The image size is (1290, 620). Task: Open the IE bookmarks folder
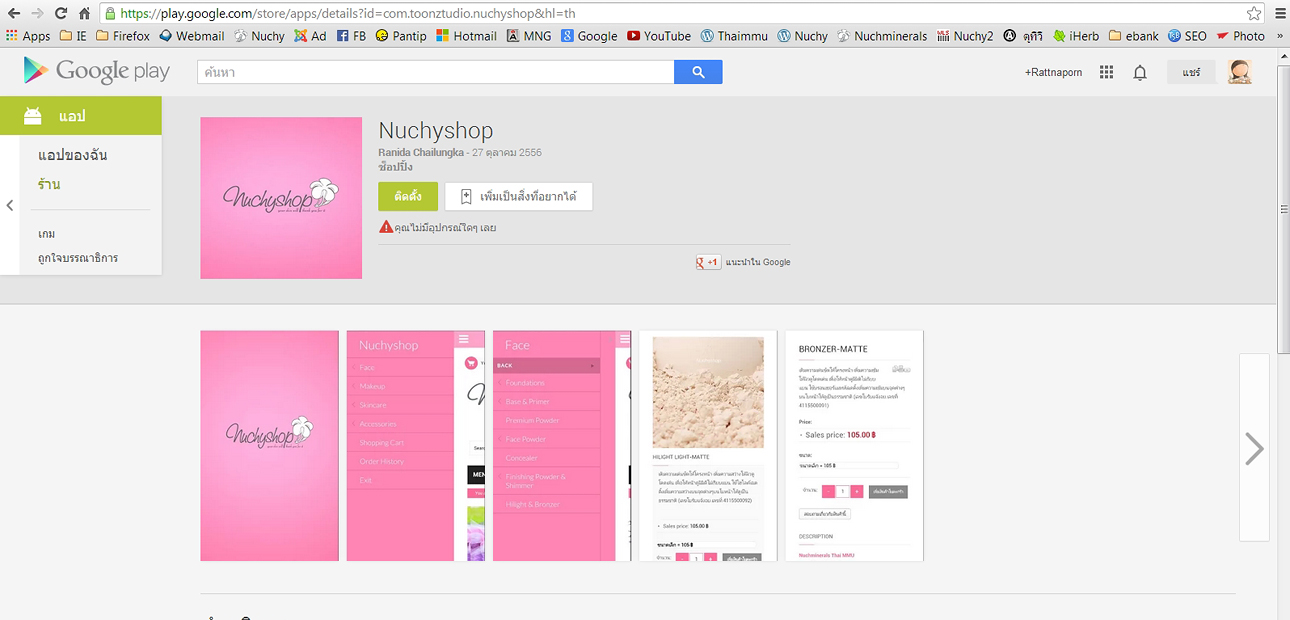(73, 36)
